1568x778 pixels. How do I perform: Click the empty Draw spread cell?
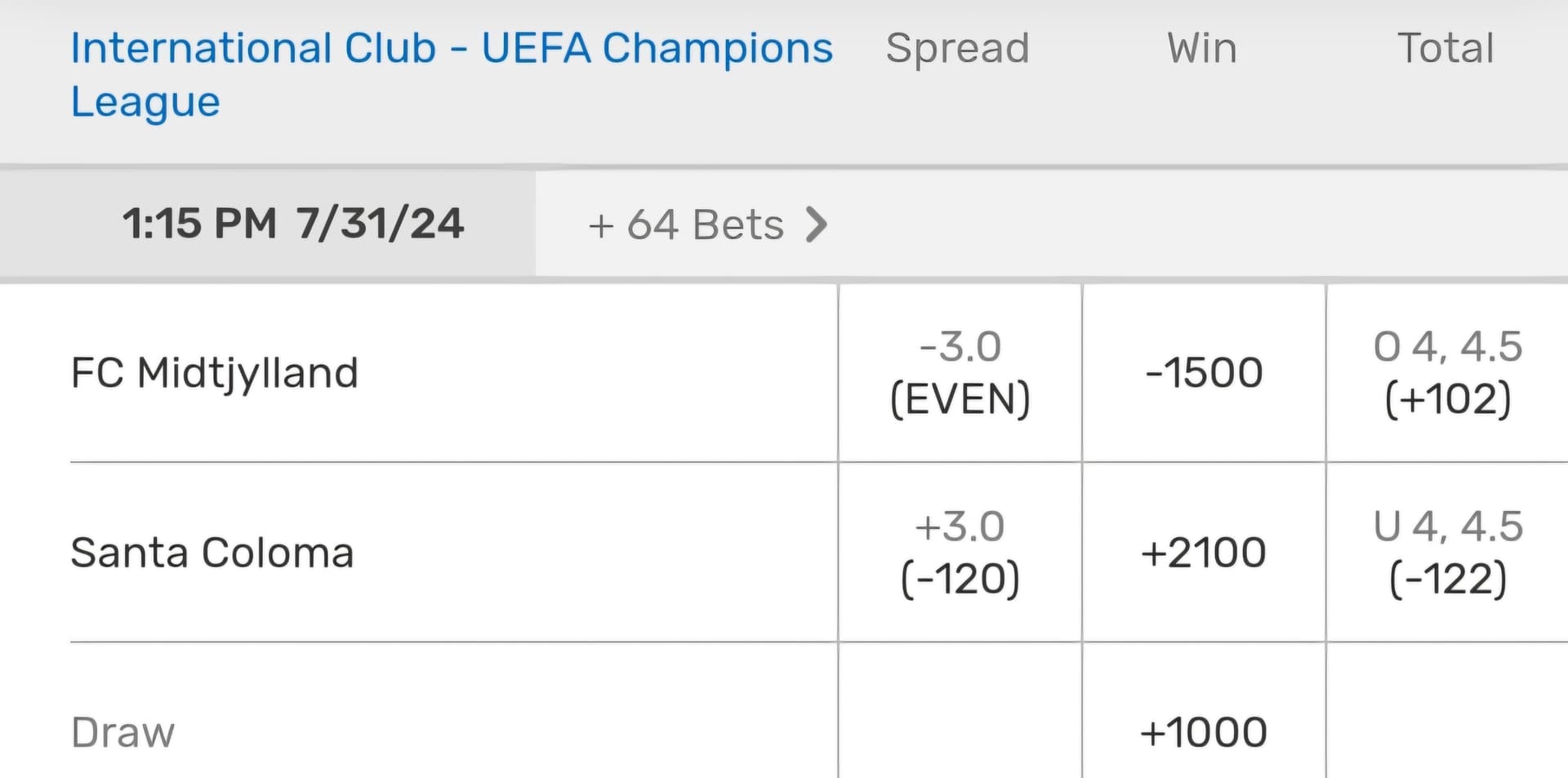coord(960,718)
